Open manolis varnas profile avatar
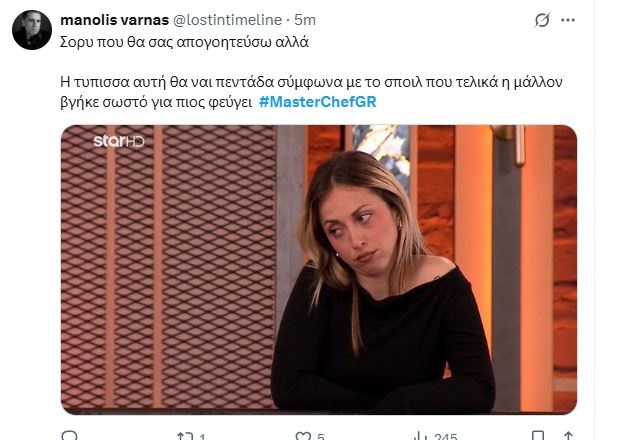The image size is (620, 440). pyautogui.click(x=32, y=30)
